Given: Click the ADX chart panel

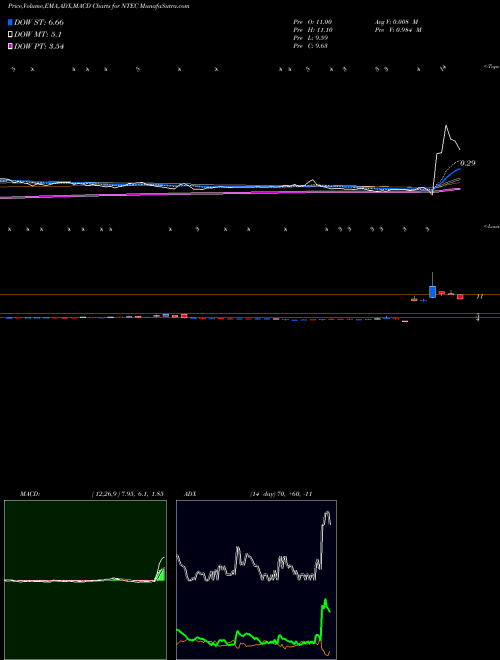Looking at the screenshot, I should click(x=256, y=580).
